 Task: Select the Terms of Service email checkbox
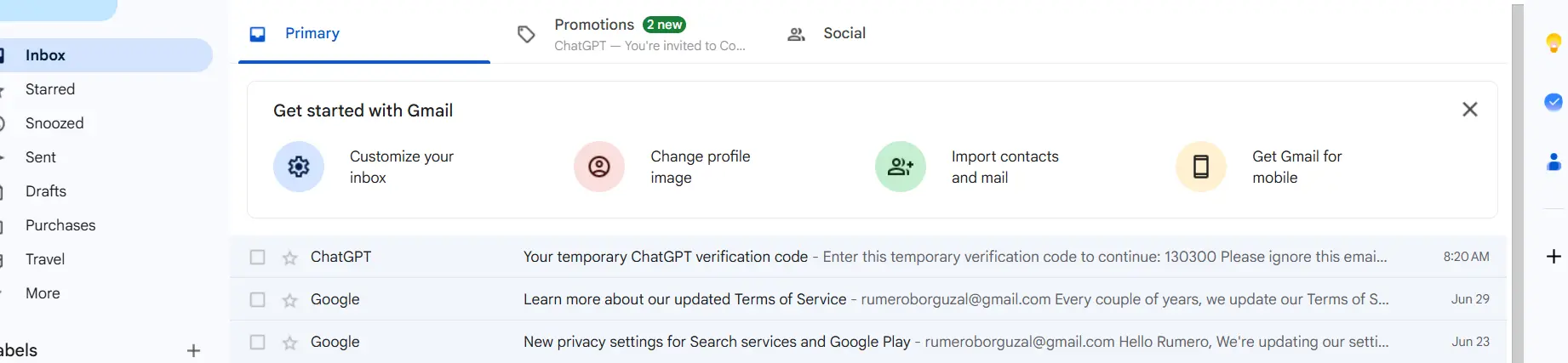[x=257, y=299]
